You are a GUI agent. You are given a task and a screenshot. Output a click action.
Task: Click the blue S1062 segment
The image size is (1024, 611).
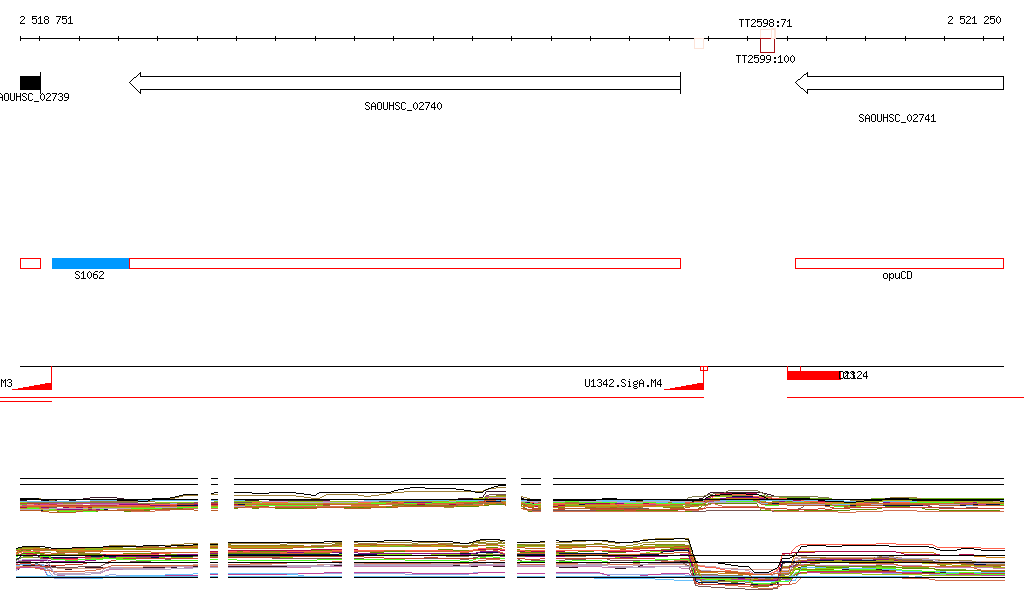point(91,264)
